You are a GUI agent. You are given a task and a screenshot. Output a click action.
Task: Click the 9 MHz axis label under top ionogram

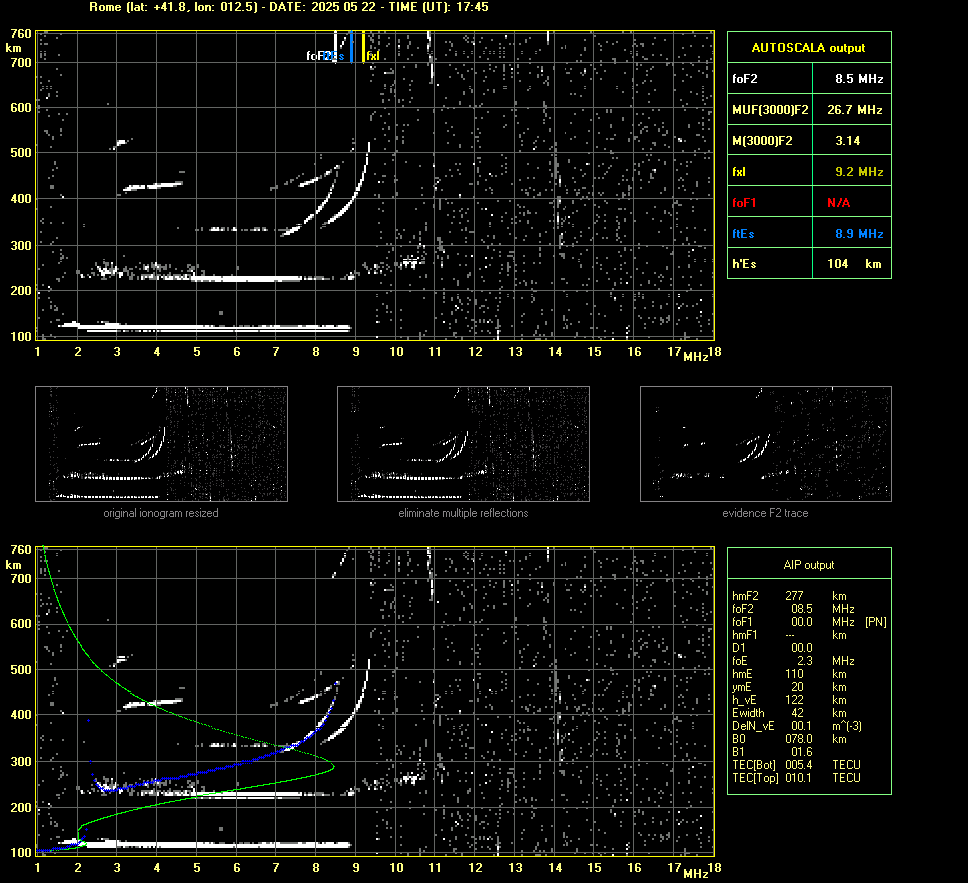coord(356,352)
